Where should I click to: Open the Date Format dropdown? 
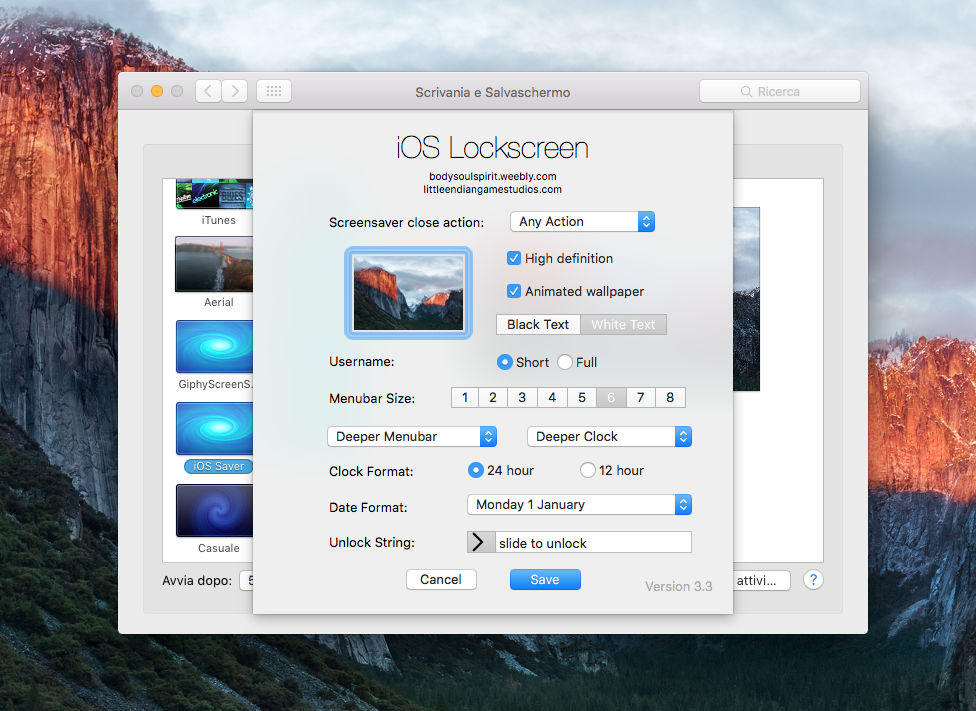[x=578, y=504]
